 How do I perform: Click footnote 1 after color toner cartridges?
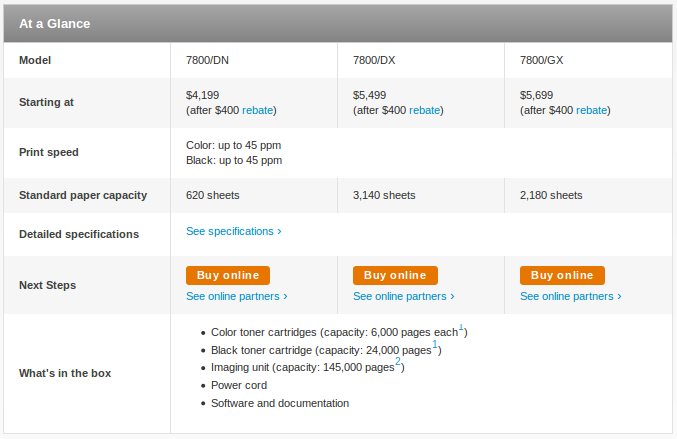coord(461,327)
